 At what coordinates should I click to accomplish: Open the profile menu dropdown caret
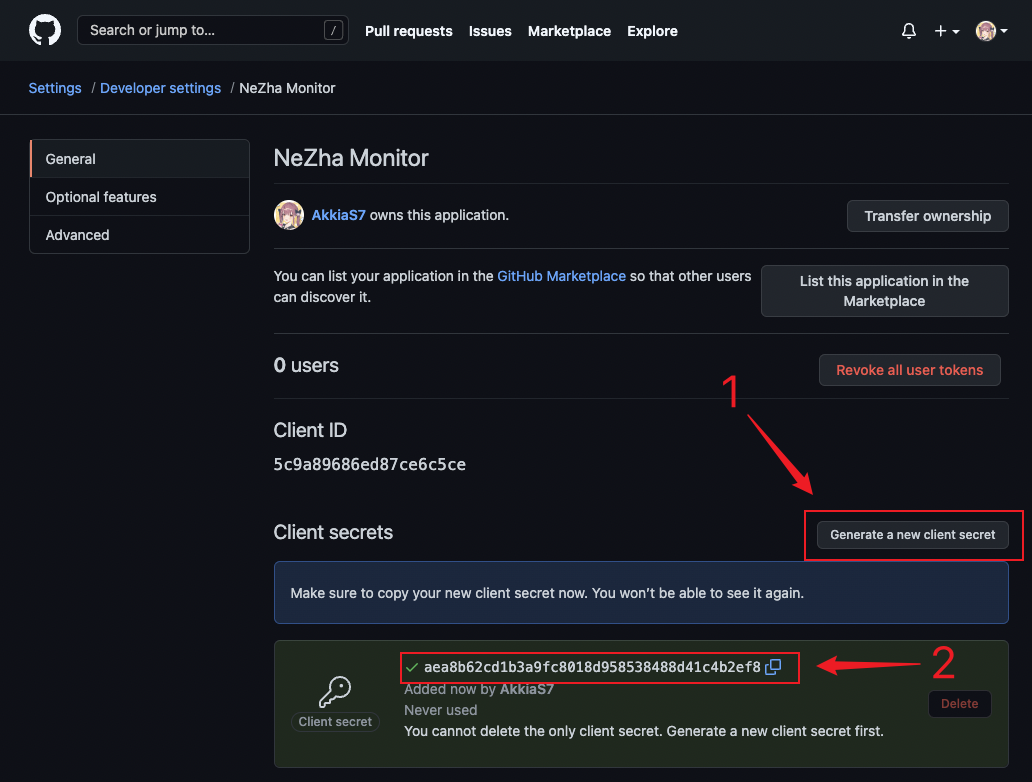[1003, 30]
